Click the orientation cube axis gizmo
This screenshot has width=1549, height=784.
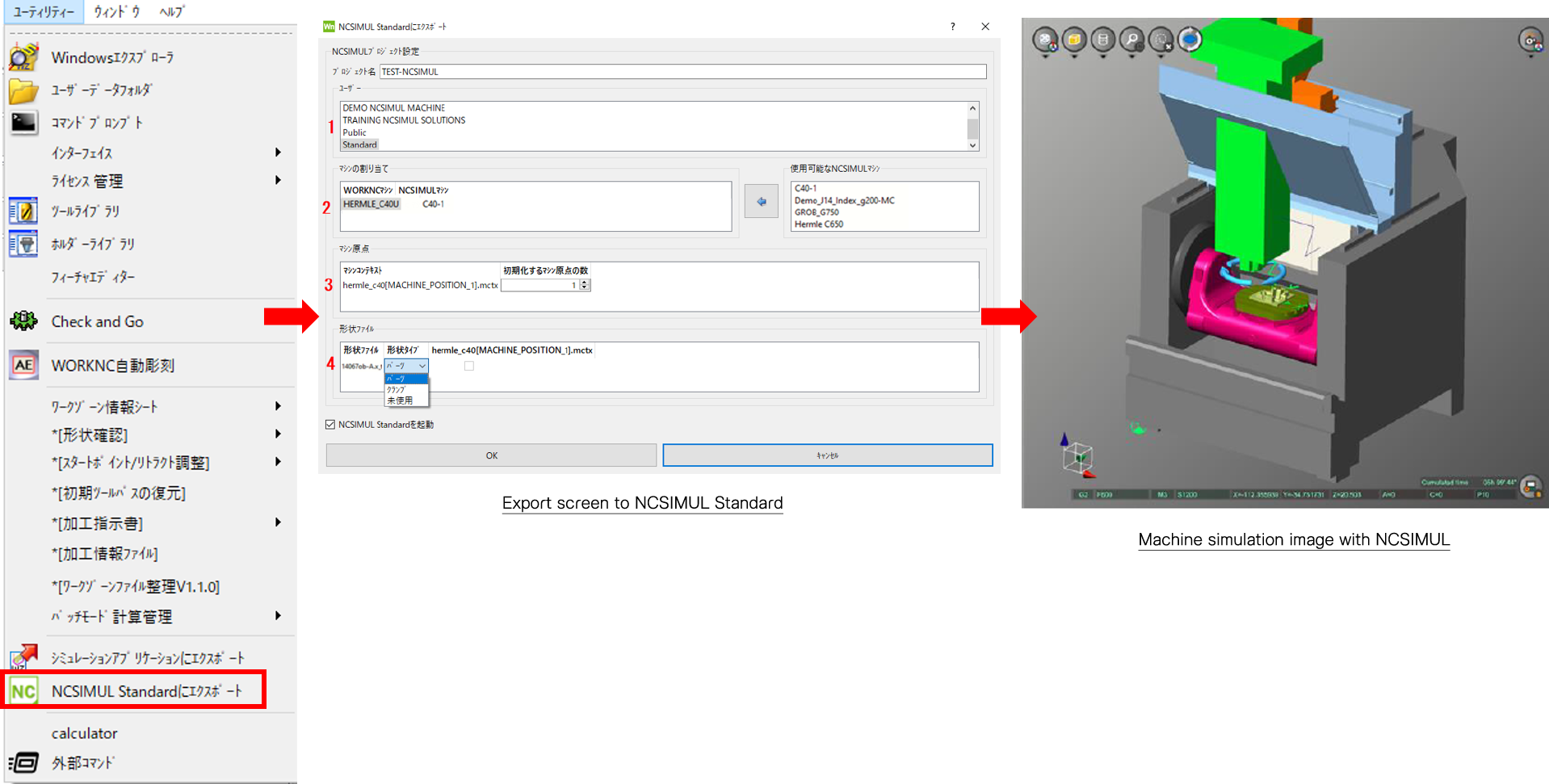[1077, 458]
